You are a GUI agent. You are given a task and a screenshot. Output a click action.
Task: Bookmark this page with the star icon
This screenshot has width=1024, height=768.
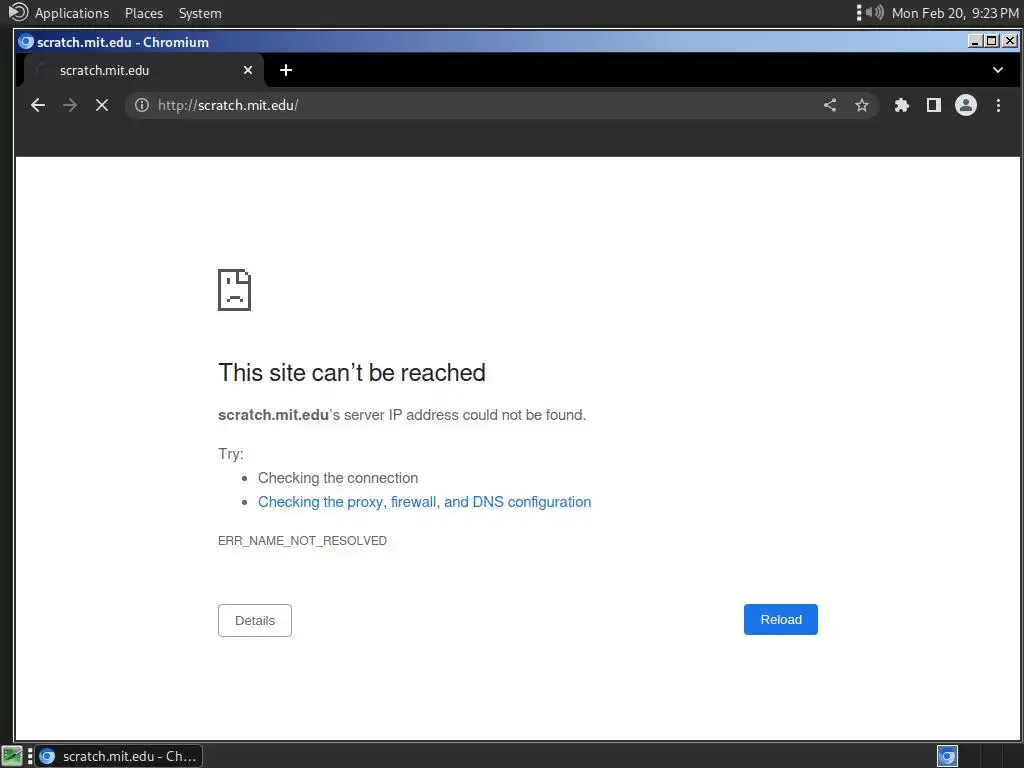pos(862,105)
